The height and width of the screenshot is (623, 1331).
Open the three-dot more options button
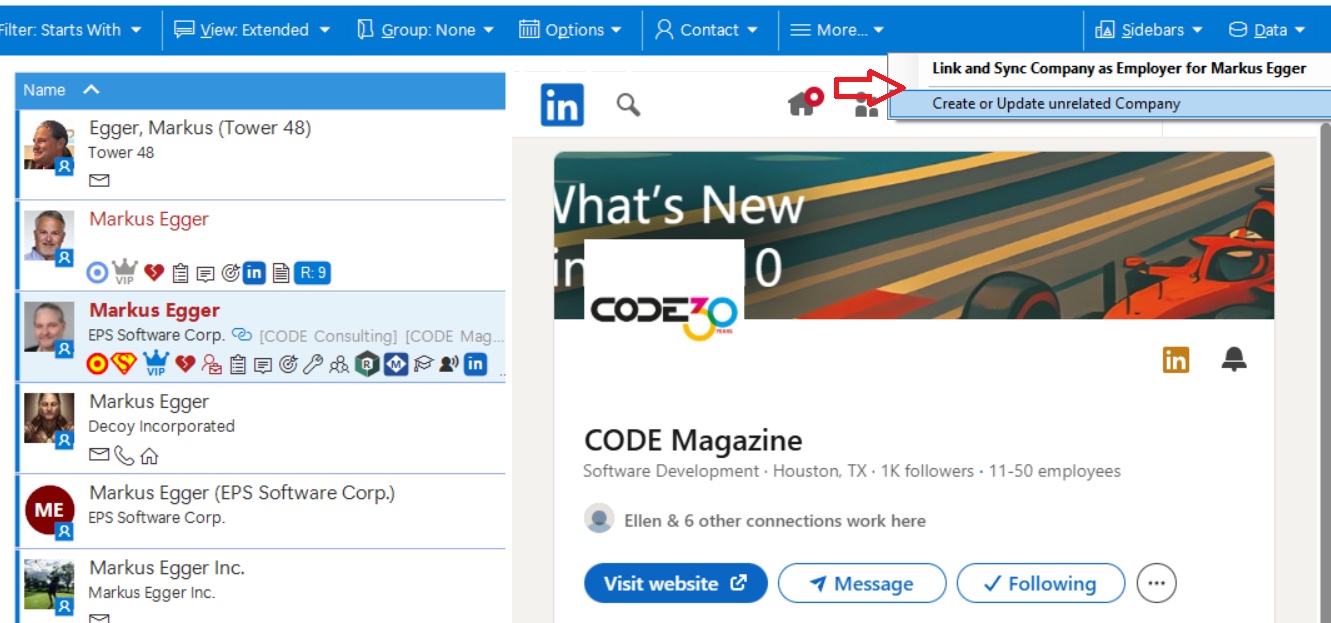[x=1157, y=583]
